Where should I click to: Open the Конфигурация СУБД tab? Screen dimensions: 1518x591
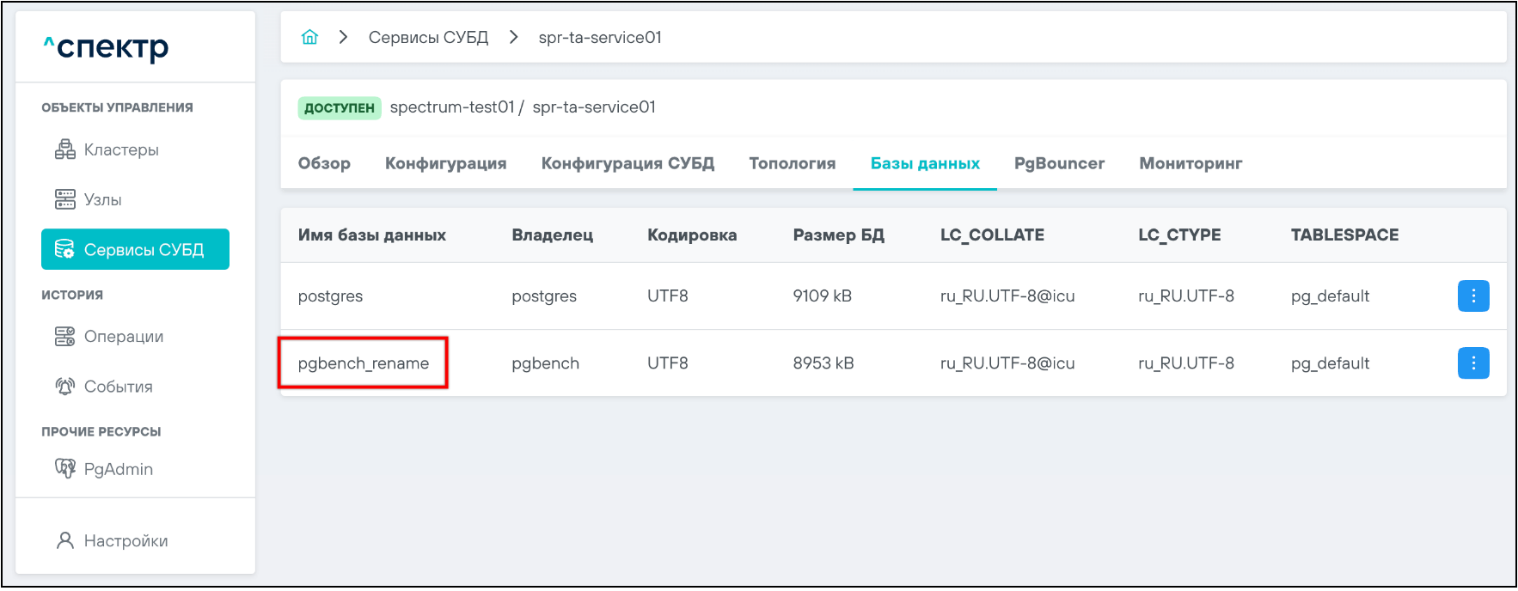pos(627,163)
